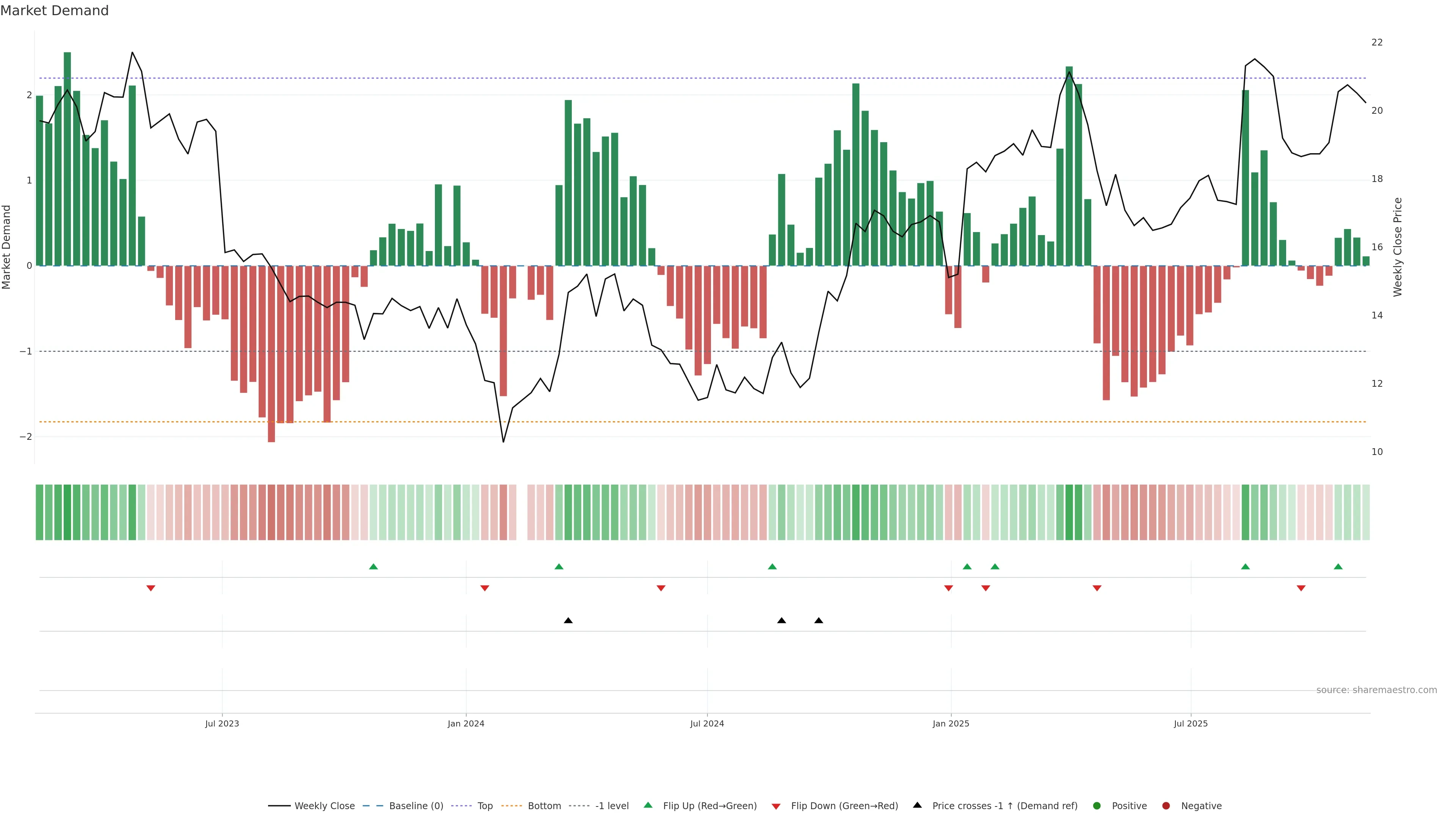Screen dimensions: 1456x819
Task: Click the first green flip-up marker in the marker row
Action: point(373,566)
